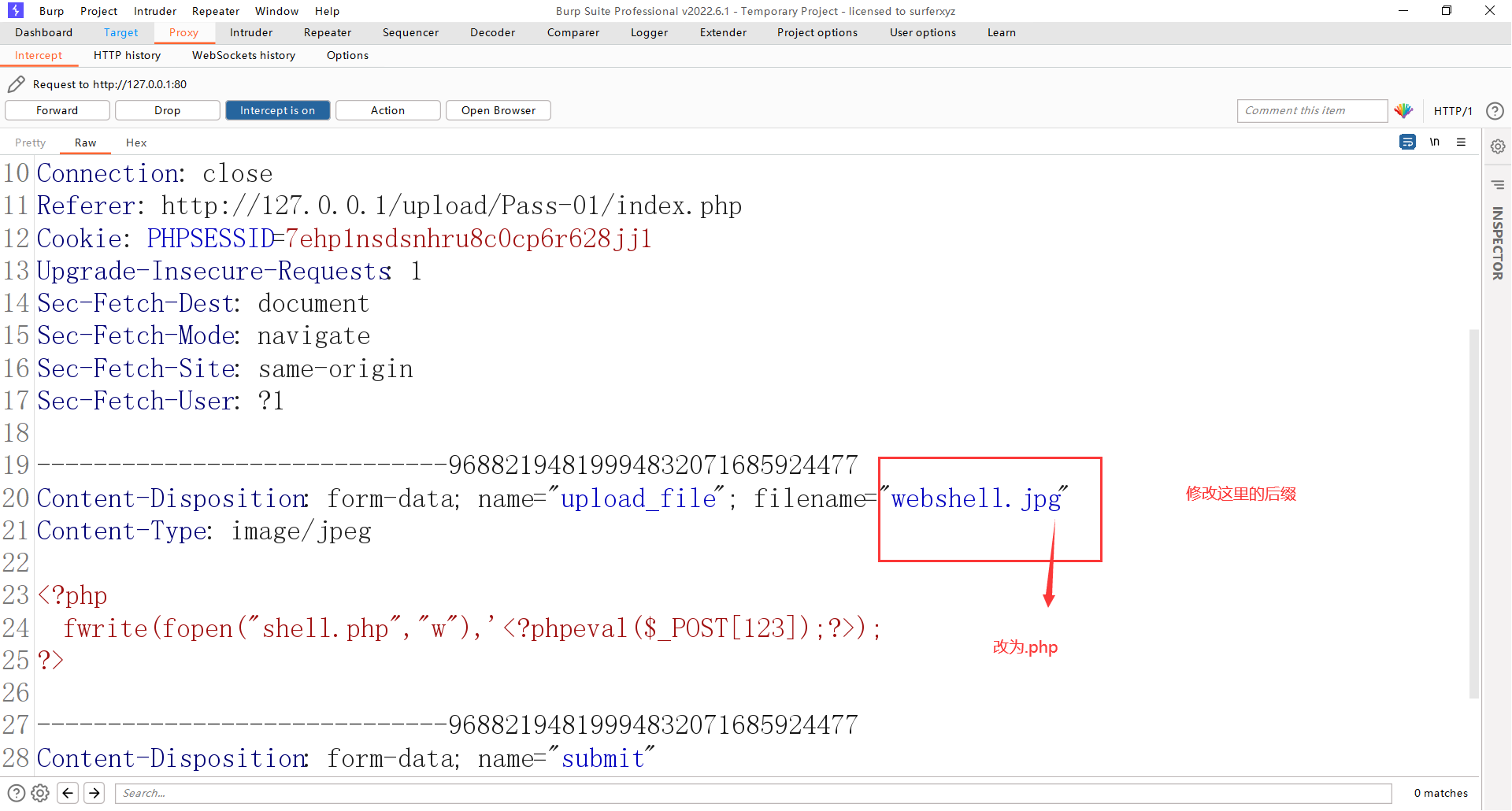Click the Referer header URL

coord(451,206)
